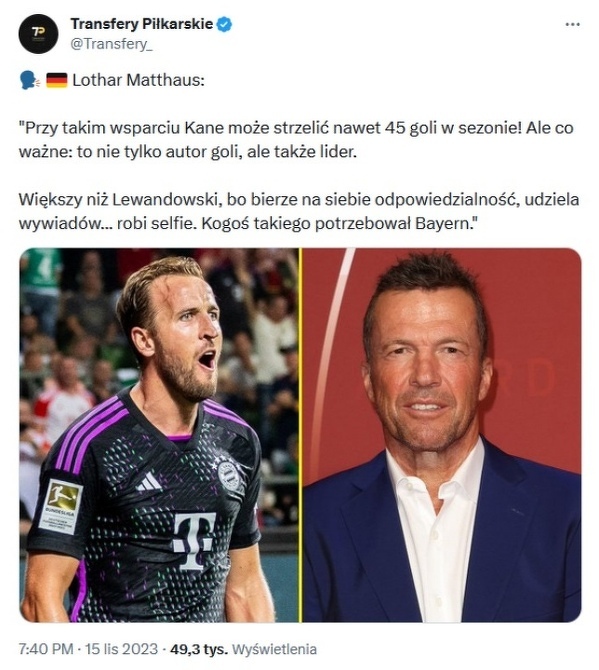
Task: Click the quote paragraph starting with Przy takim wsparciu
Action: coord(296,139)
